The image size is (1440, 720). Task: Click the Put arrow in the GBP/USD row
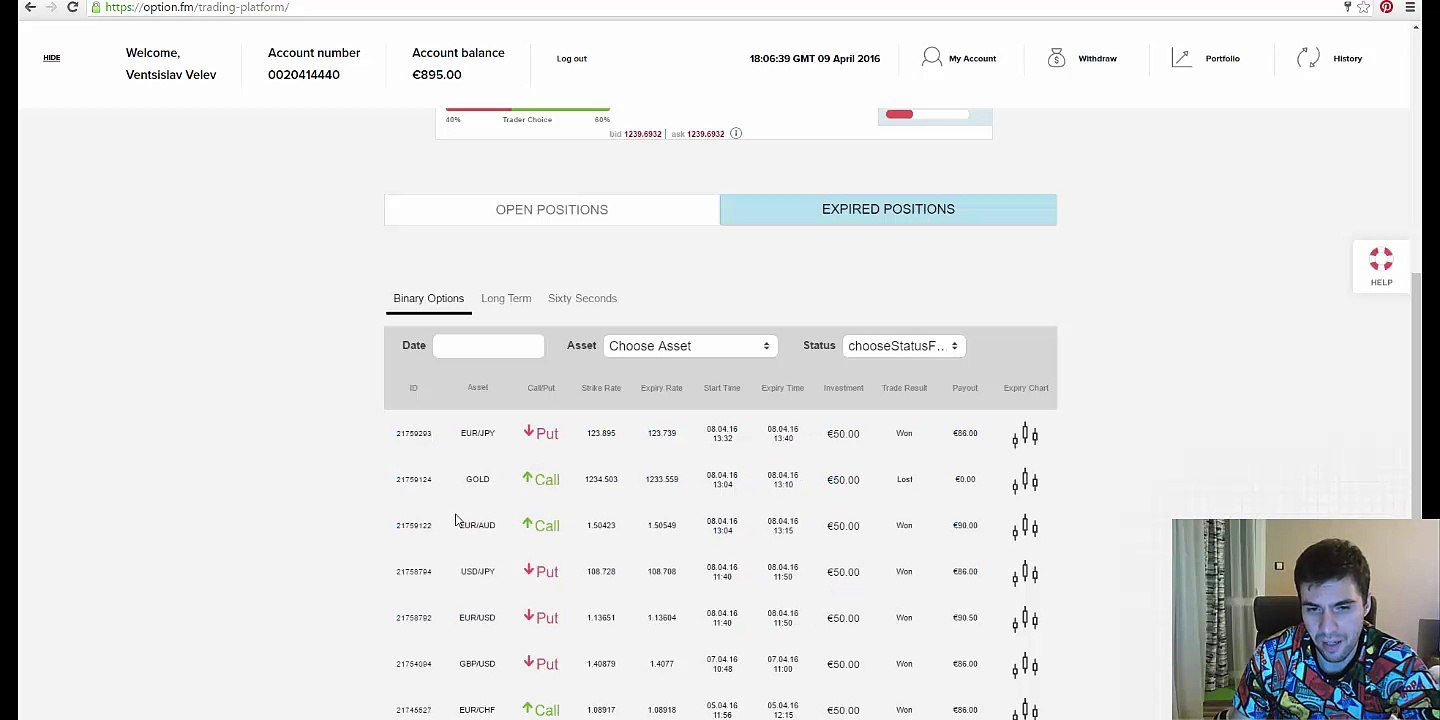click(528, 662)
